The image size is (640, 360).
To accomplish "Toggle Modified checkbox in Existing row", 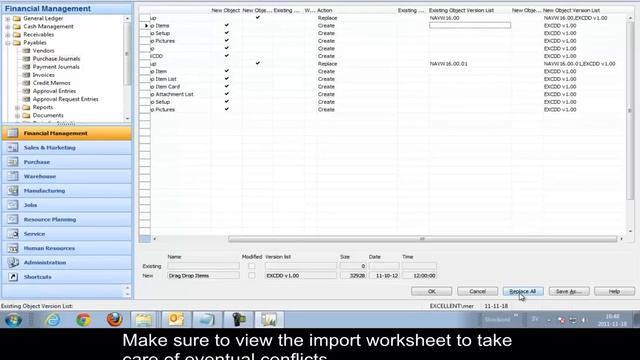I will pos(251,266).
